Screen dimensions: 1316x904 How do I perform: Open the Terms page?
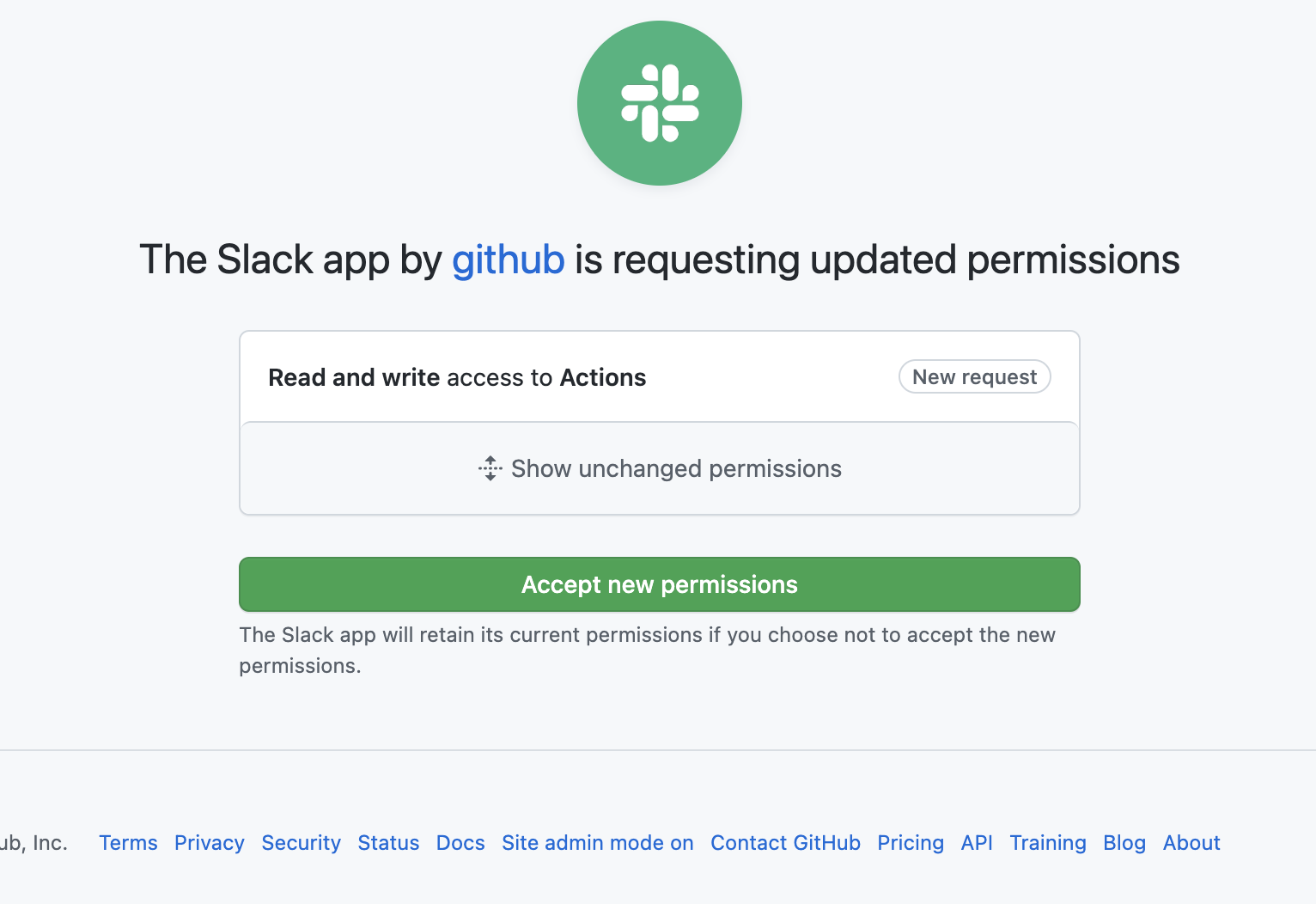coord(128,843)
